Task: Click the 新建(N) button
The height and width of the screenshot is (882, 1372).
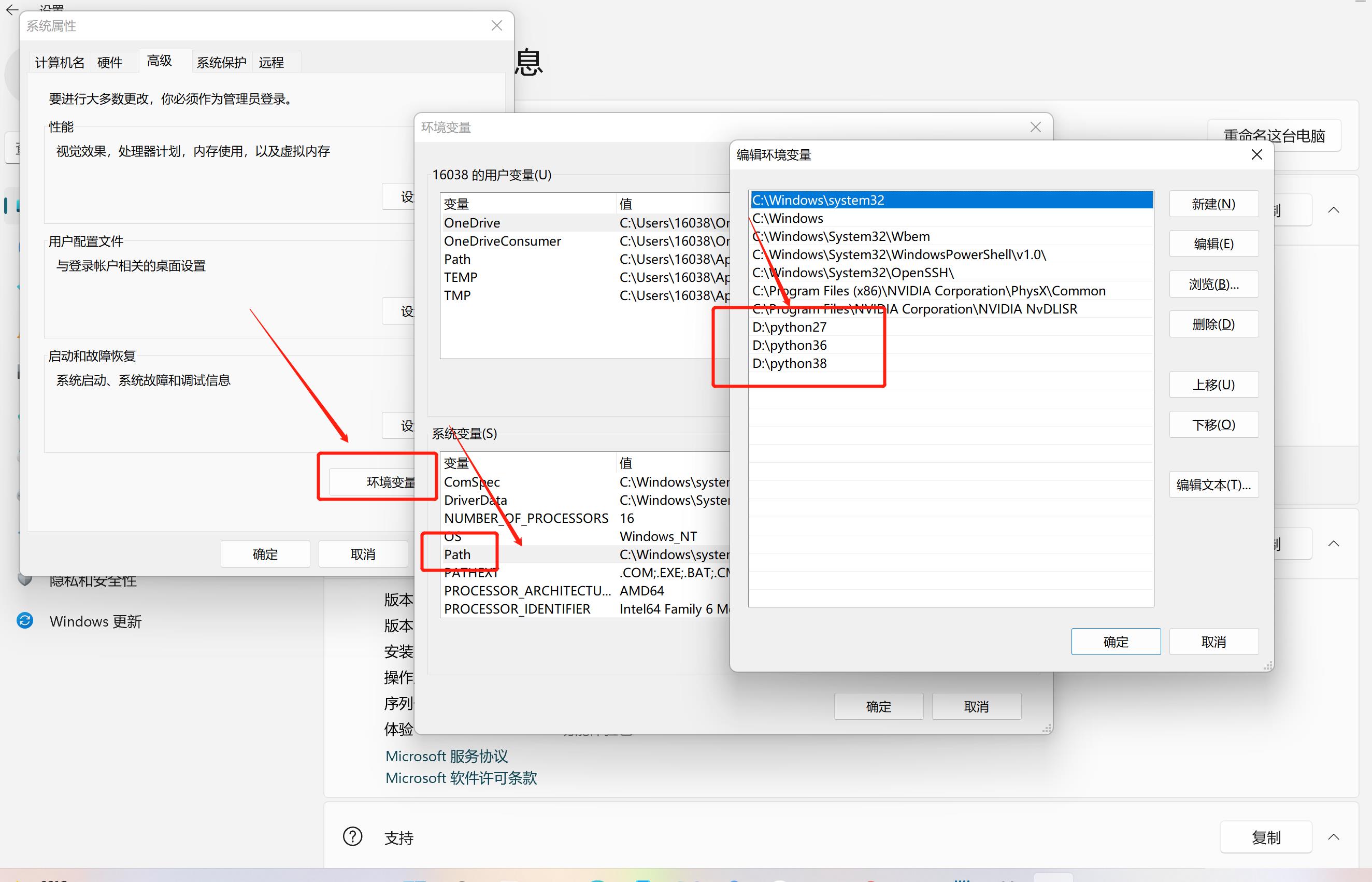Action: point(1213,204)
